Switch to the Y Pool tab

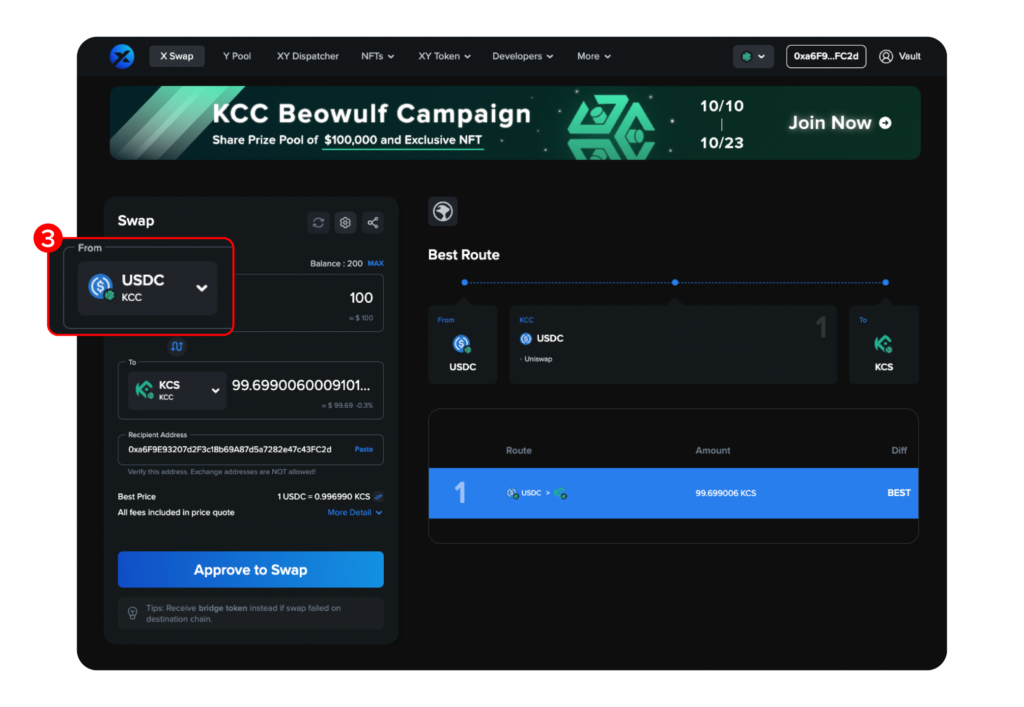[x=237, y=56]
